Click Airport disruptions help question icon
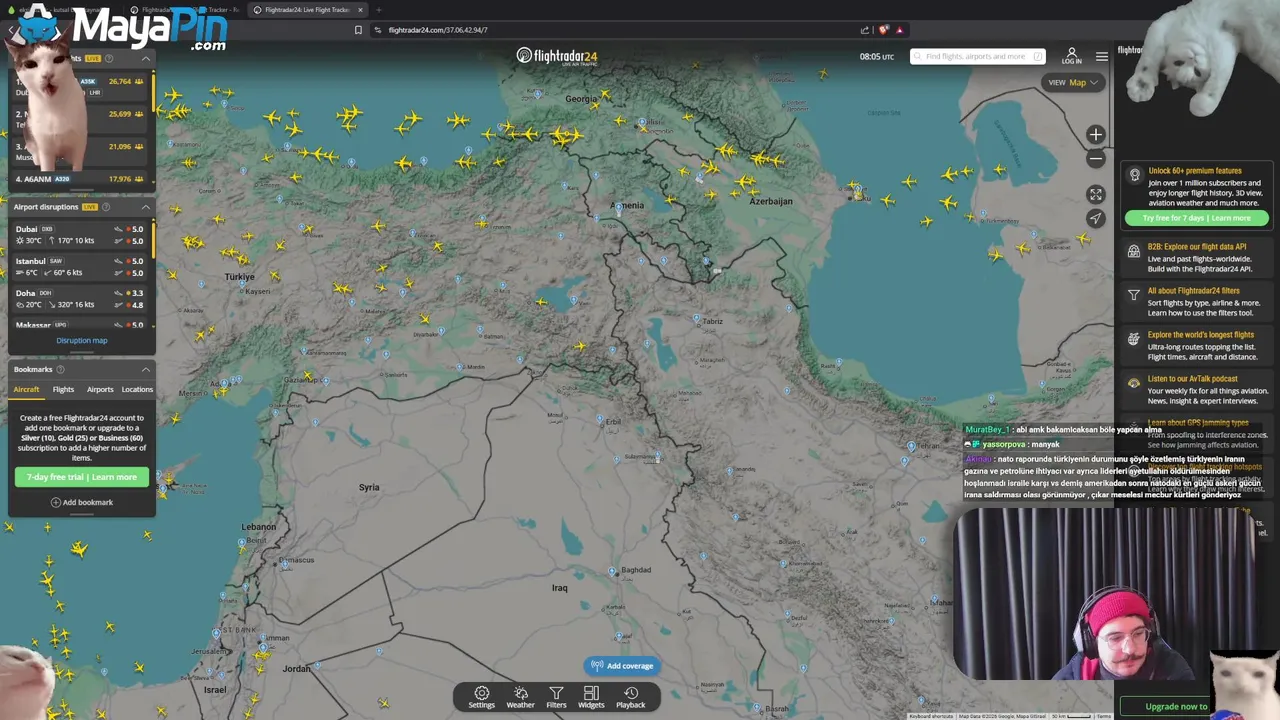Viewport: 1280px width, 720px height. [x=108, y=207]
